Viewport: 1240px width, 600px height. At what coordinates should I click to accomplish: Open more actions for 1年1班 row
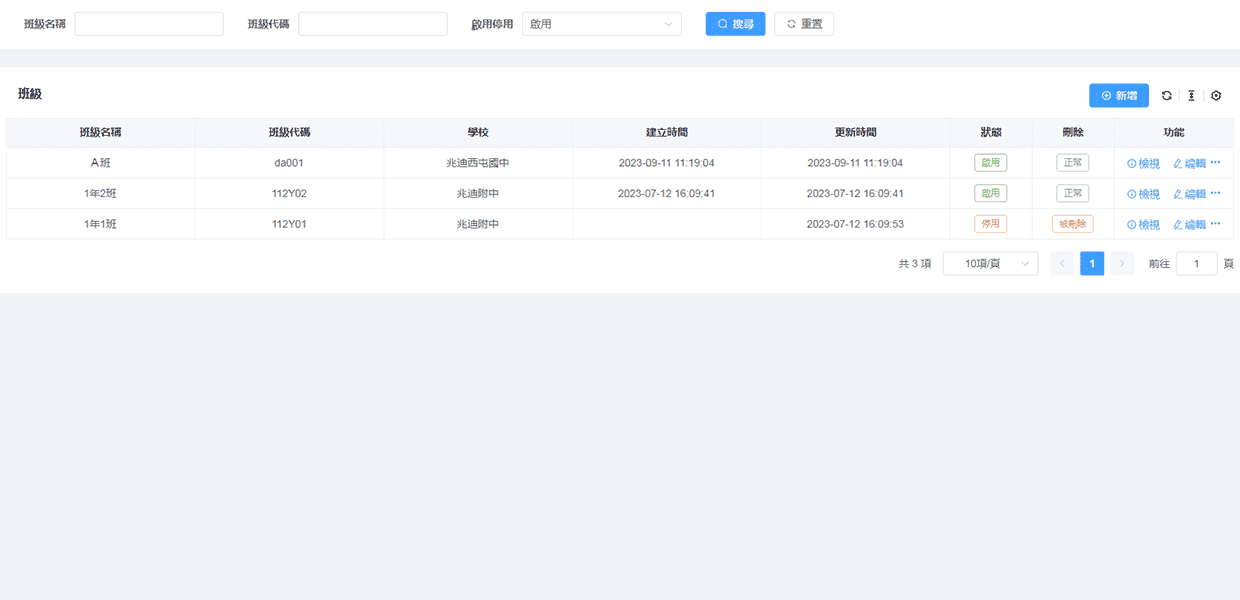1216,224
